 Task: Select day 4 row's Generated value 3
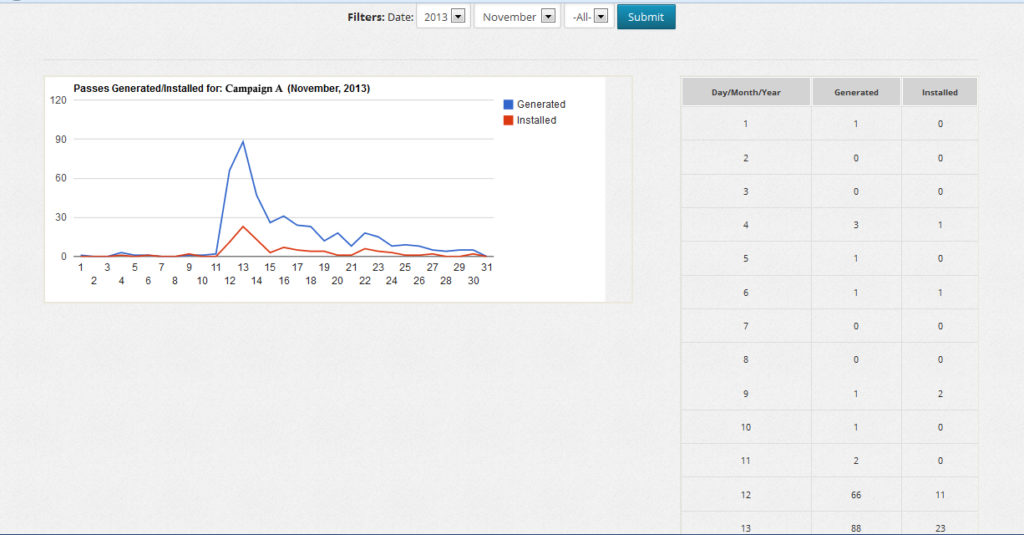(856, 225)
